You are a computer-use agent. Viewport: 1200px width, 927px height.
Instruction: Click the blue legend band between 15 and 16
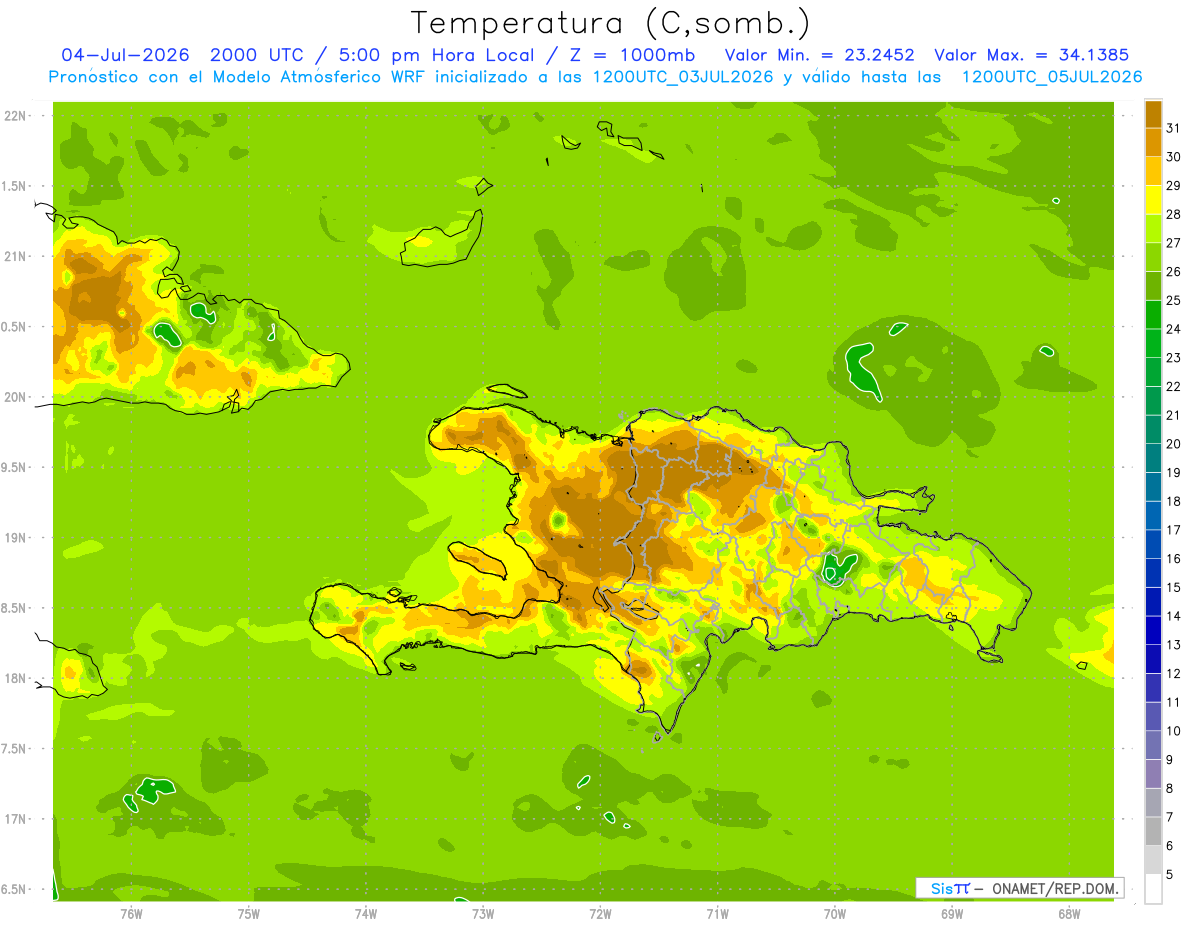tap(1153, 573)
